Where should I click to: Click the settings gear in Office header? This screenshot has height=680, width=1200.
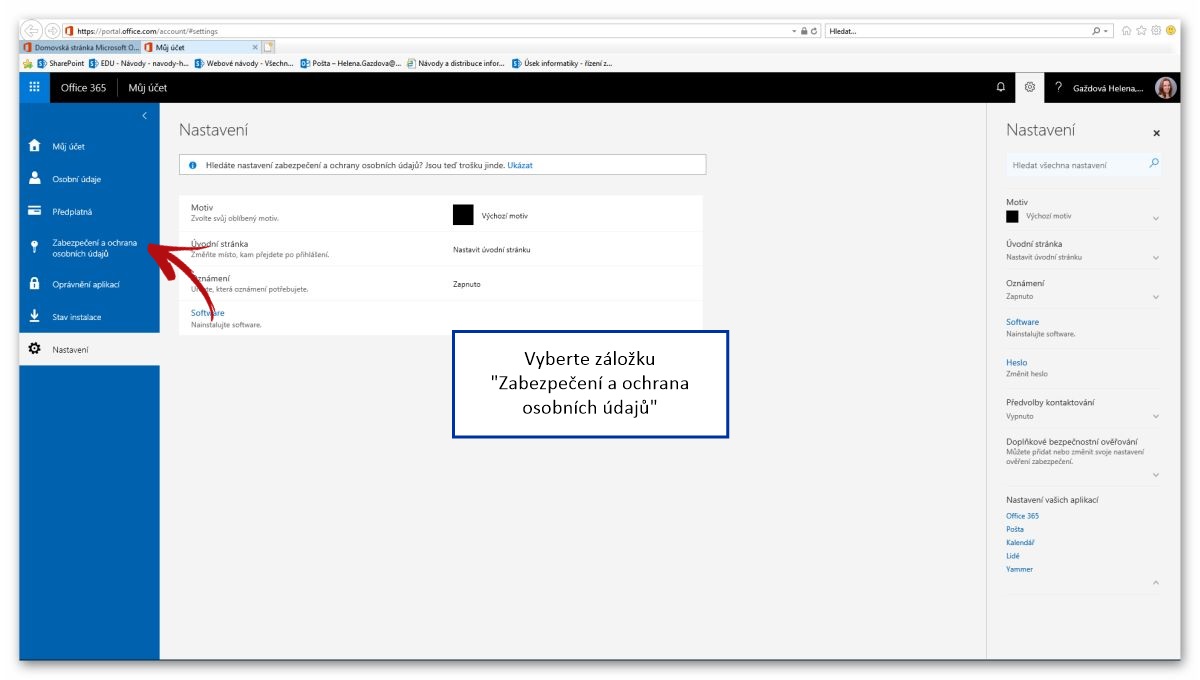point(1030,87)
